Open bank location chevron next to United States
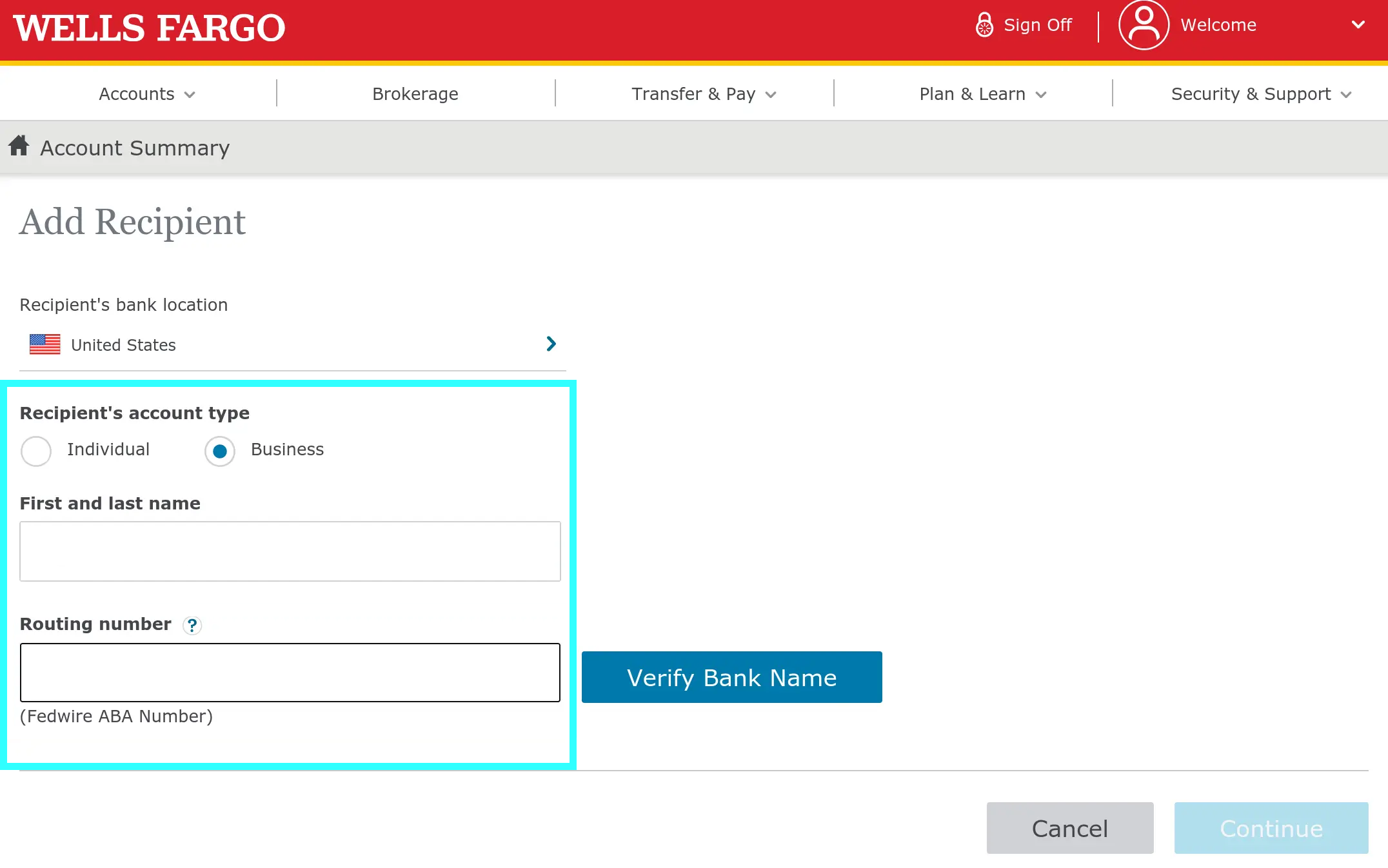This screenshot has height=868, width=1388. (x=551, y=344)
